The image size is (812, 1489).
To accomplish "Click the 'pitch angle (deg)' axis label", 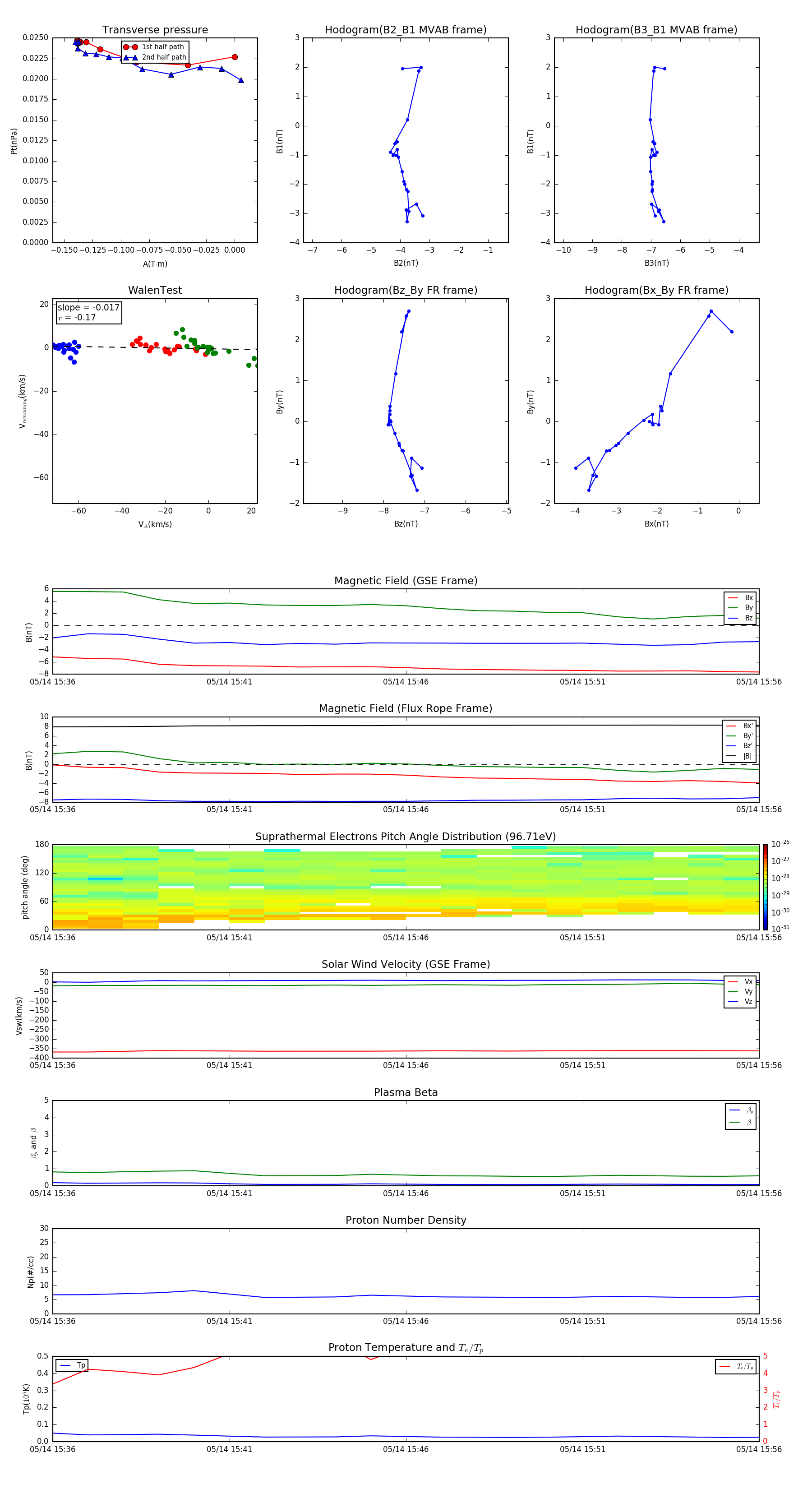I will click(25, 887).
